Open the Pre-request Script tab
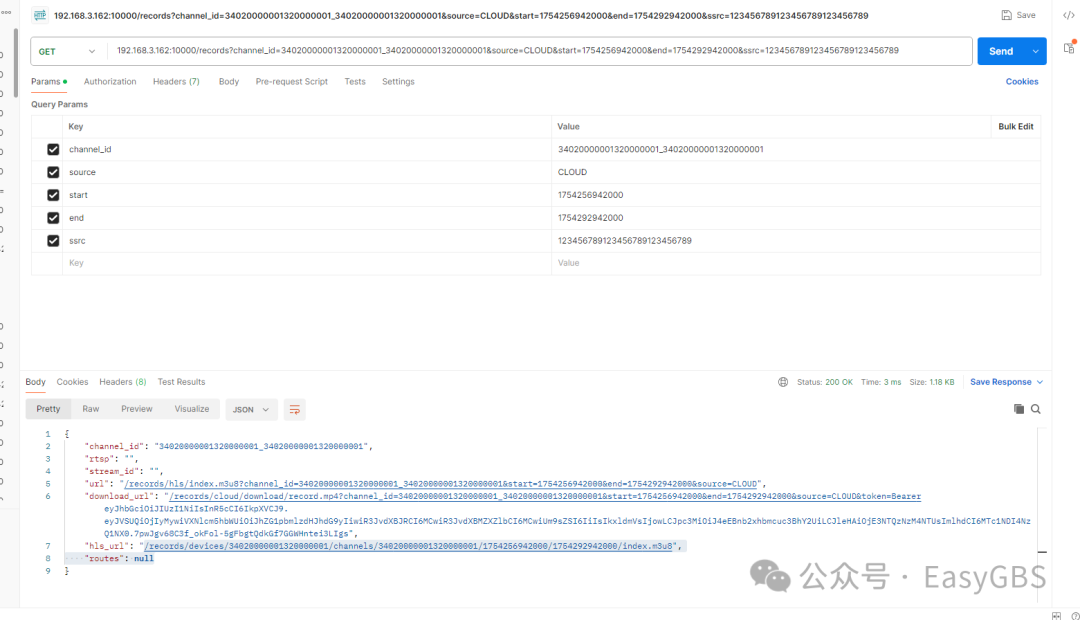1080x620 pixels. click(291, 81)
